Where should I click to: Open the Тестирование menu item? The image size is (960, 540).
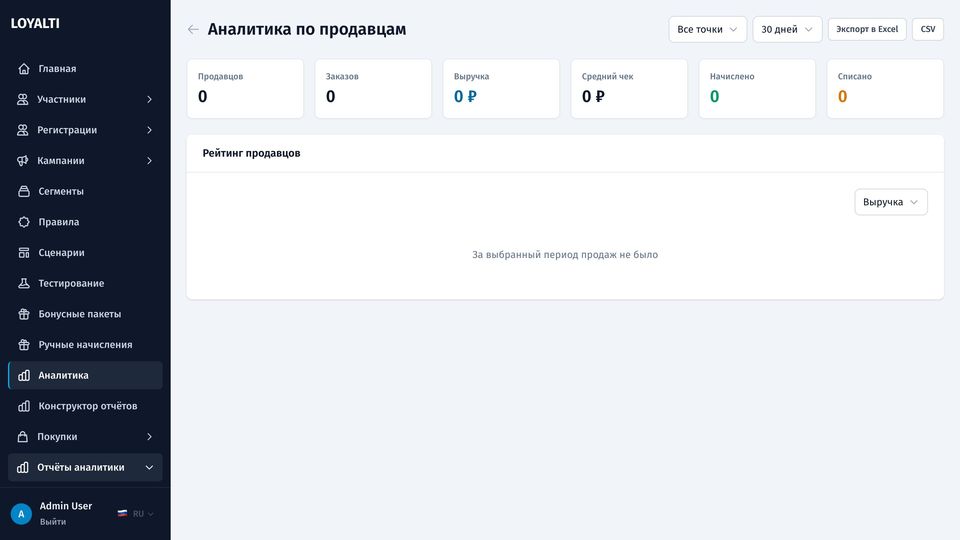[85, 283]
